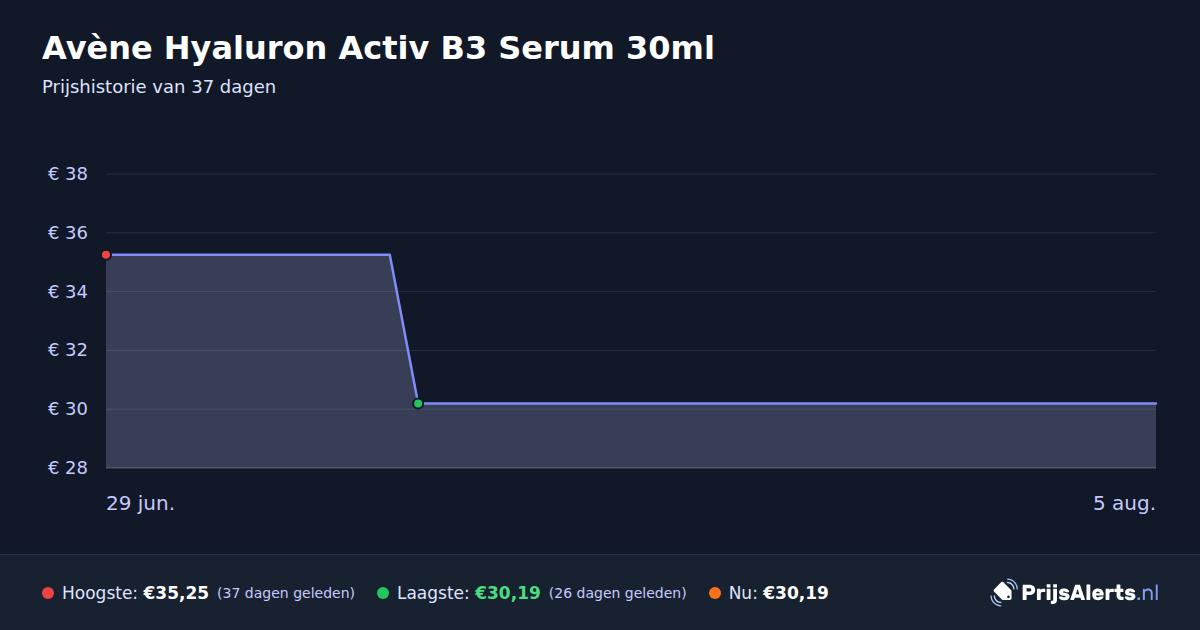Click the red dot beside Hoogste
1200x630 pixels.
(48, 593)
